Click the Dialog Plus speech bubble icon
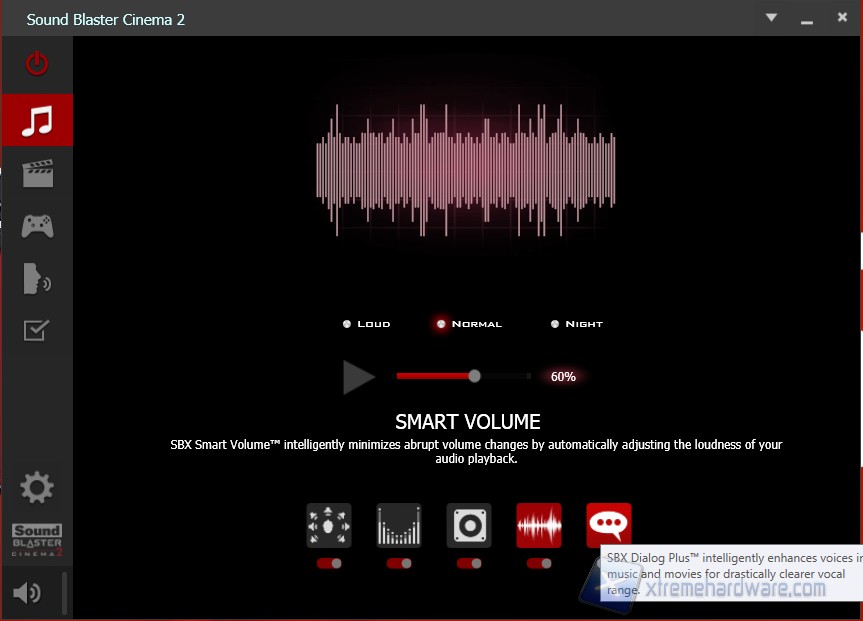Viewport: 863px width, 621px height. point(609,525)
